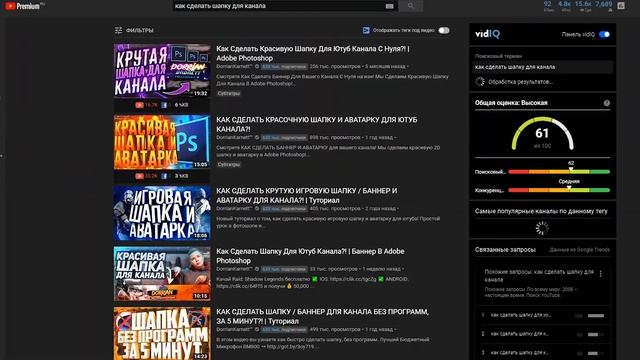640x360 pixels.
Task: Click the 61 score gauge
Action: tap(542, 133)
